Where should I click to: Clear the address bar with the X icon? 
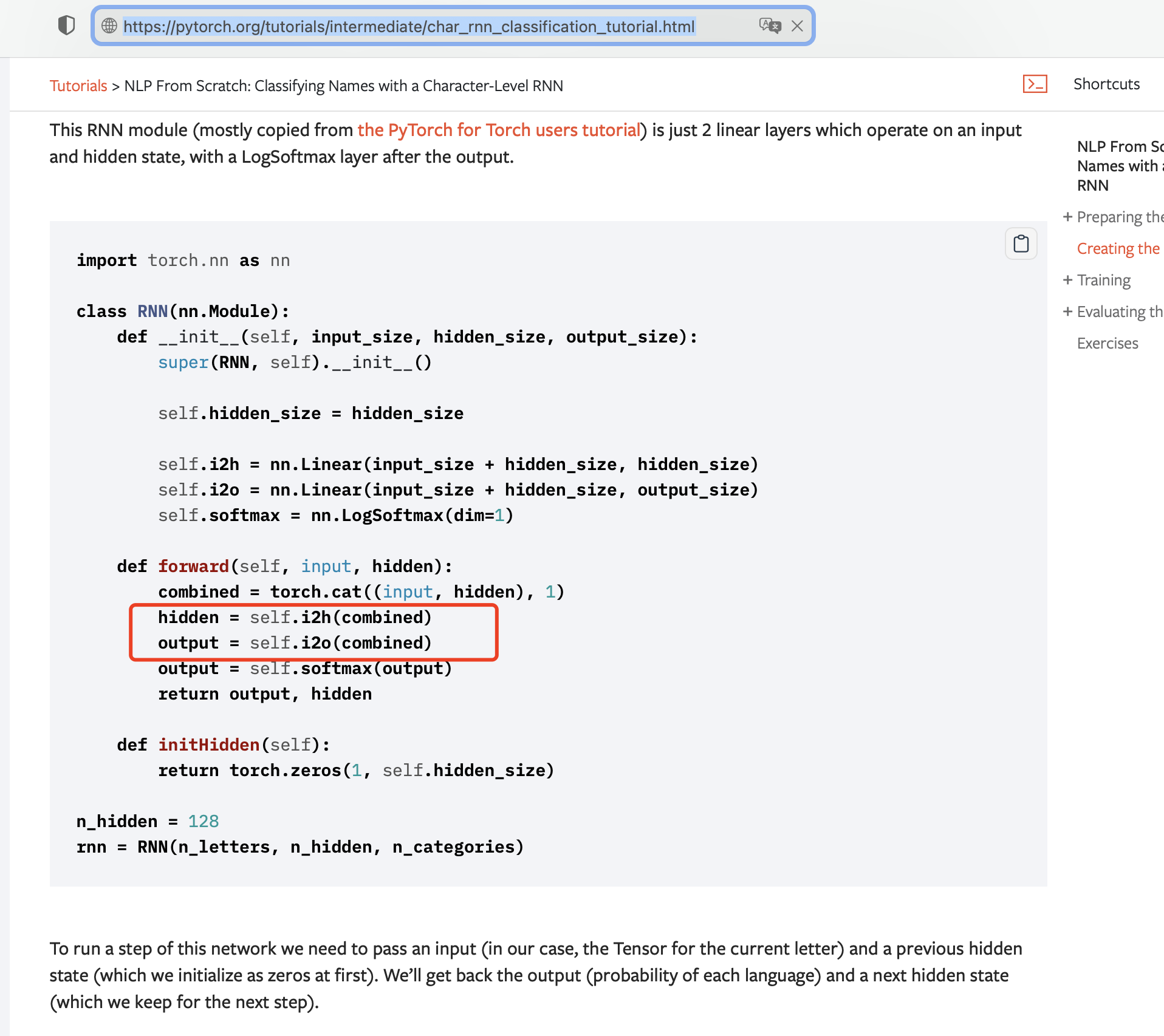pos(797,26)
